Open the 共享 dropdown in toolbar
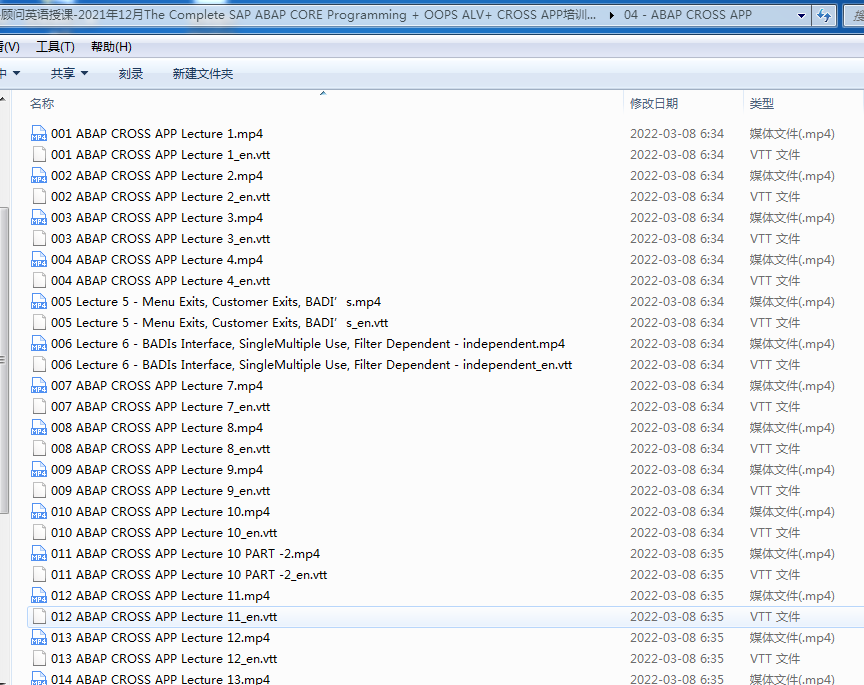 [x=69, y=73]
